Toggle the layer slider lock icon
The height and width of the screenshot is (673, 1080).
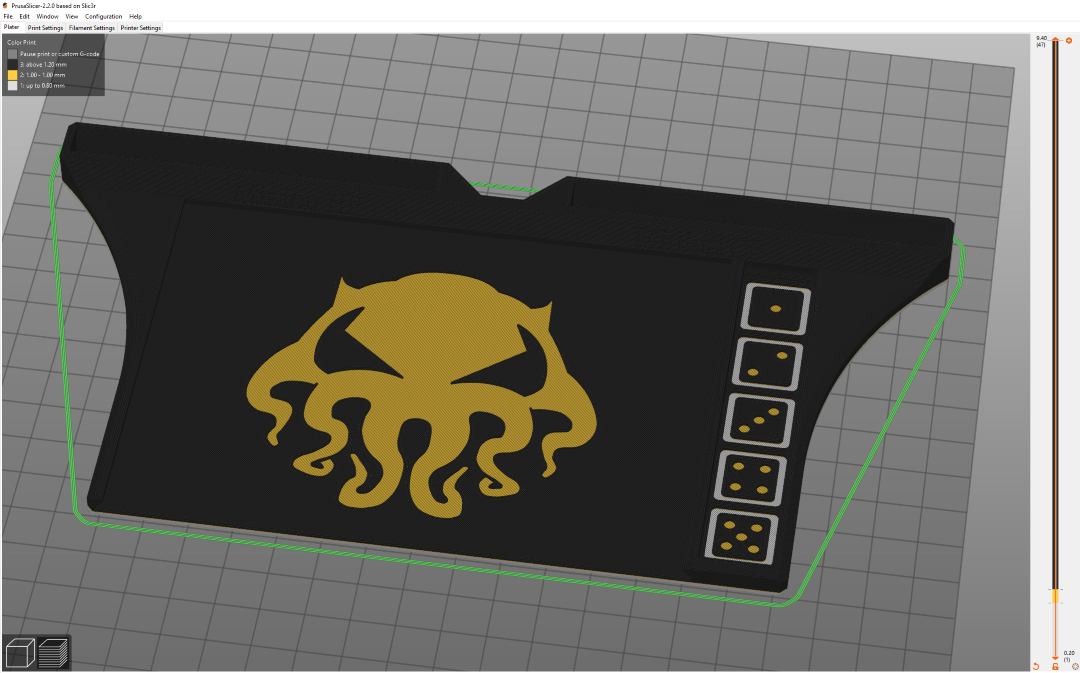[1055, 667]
